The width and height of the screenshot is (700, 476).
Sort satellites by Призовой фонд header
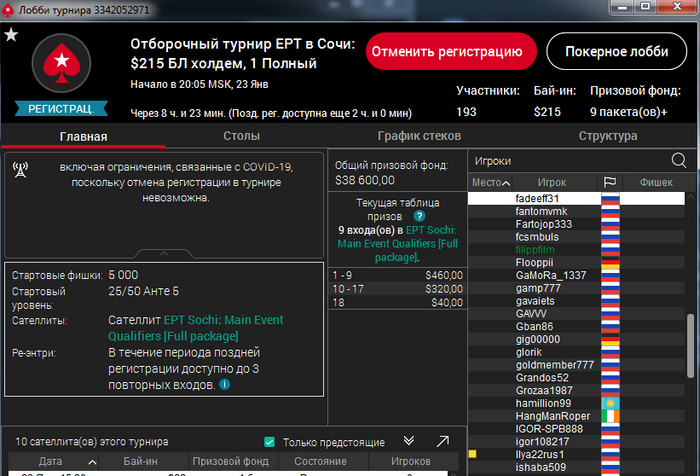click(233, 461)
